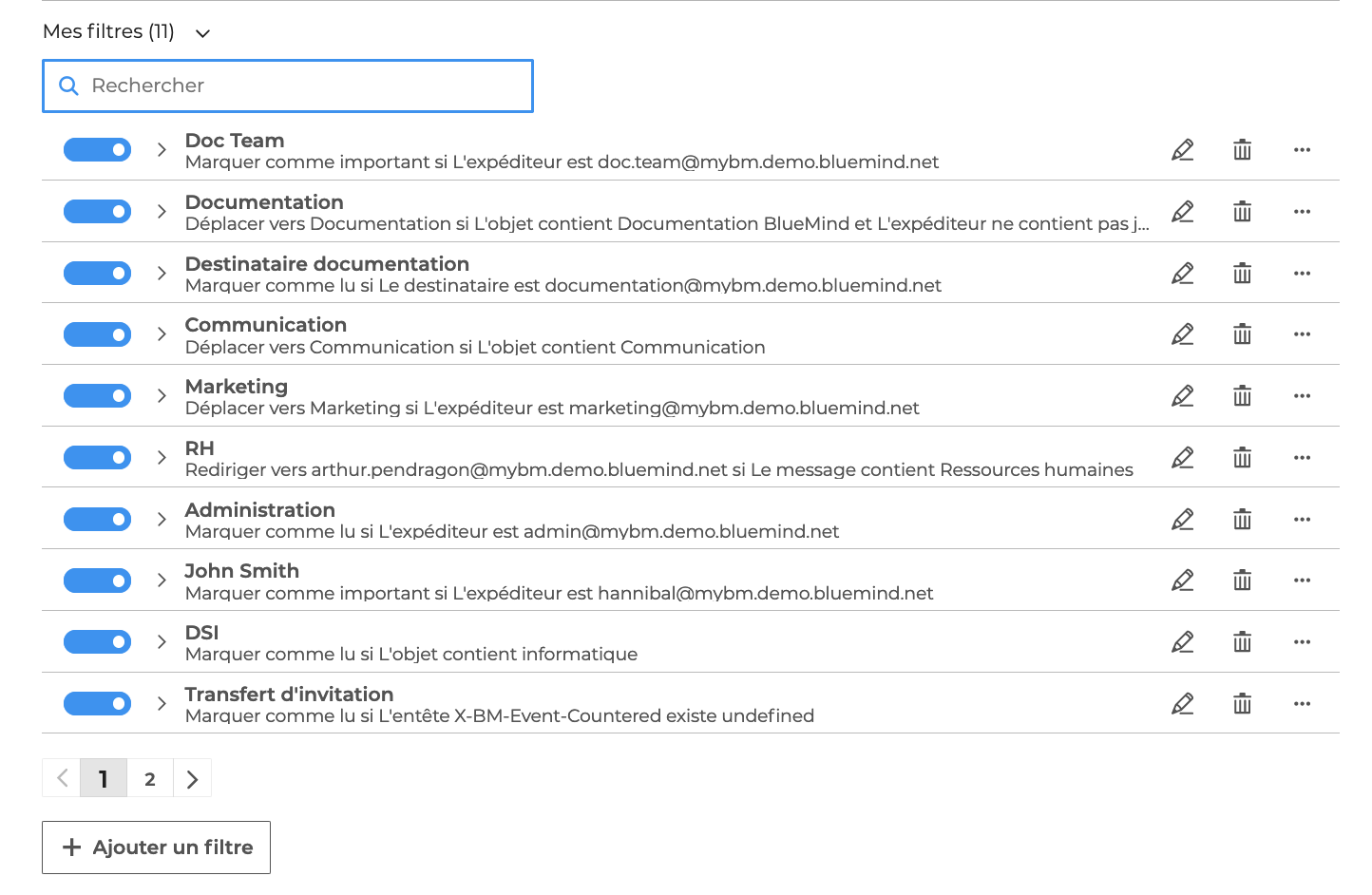1372x895 pixels.
Task: Disable the Doc Team filter toggle
Action: [x=97, y=150]
